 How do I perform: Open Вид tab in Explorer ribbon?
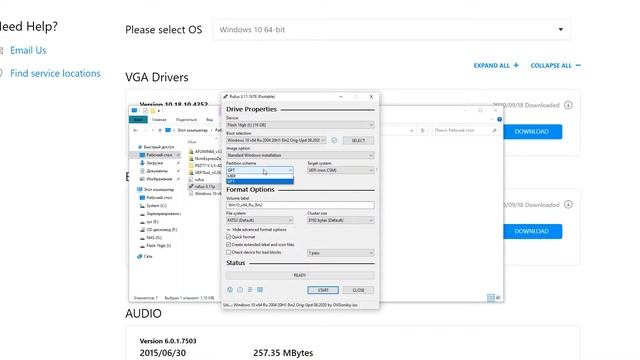[209, 120]
